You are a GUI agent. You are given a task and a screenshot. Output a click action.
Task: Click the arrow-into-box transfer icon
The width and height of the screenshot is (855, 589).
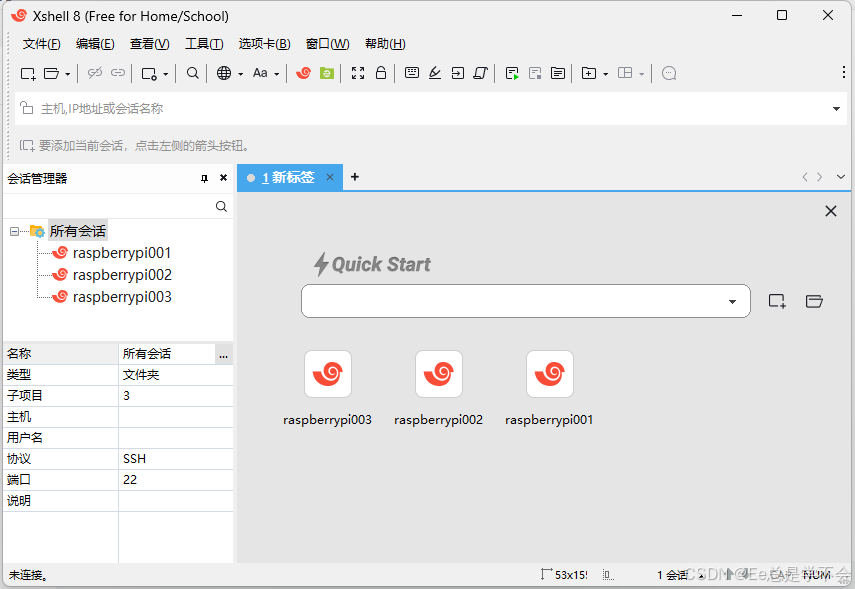pos(457,73)
